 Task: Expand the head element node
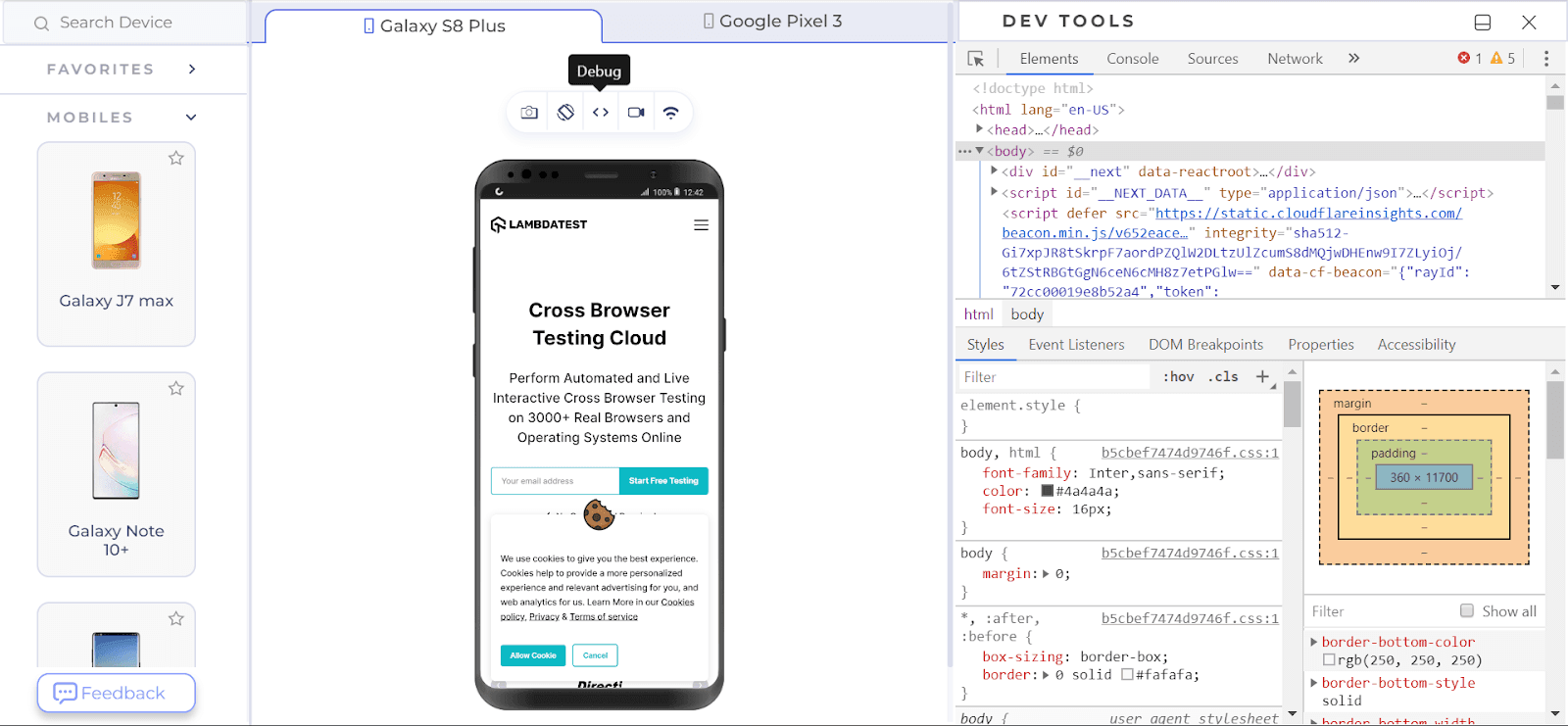pos(979,129)
